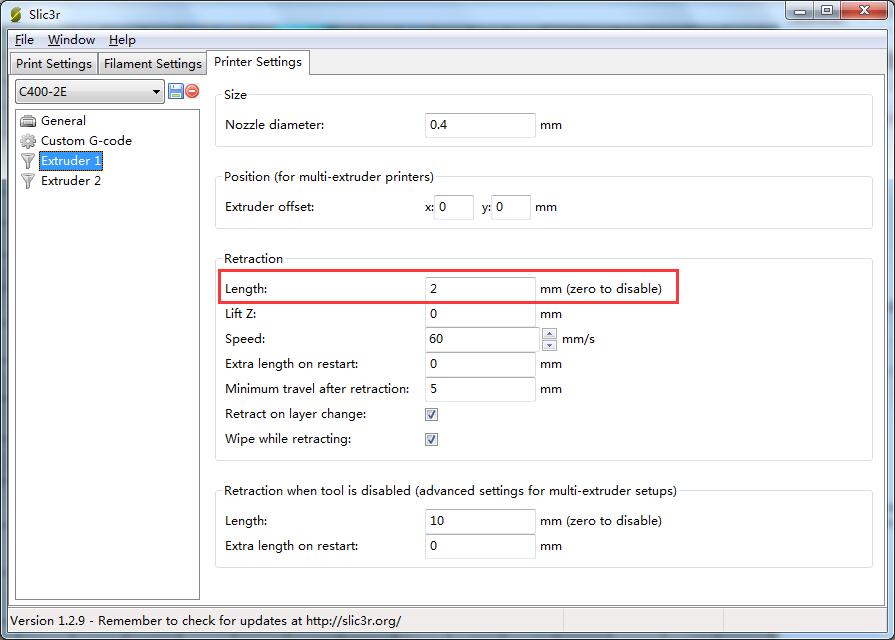The image size is (895, 640).
Task: Select Extruder 2 in the settings tree
Action: click(x=71, y=181)
